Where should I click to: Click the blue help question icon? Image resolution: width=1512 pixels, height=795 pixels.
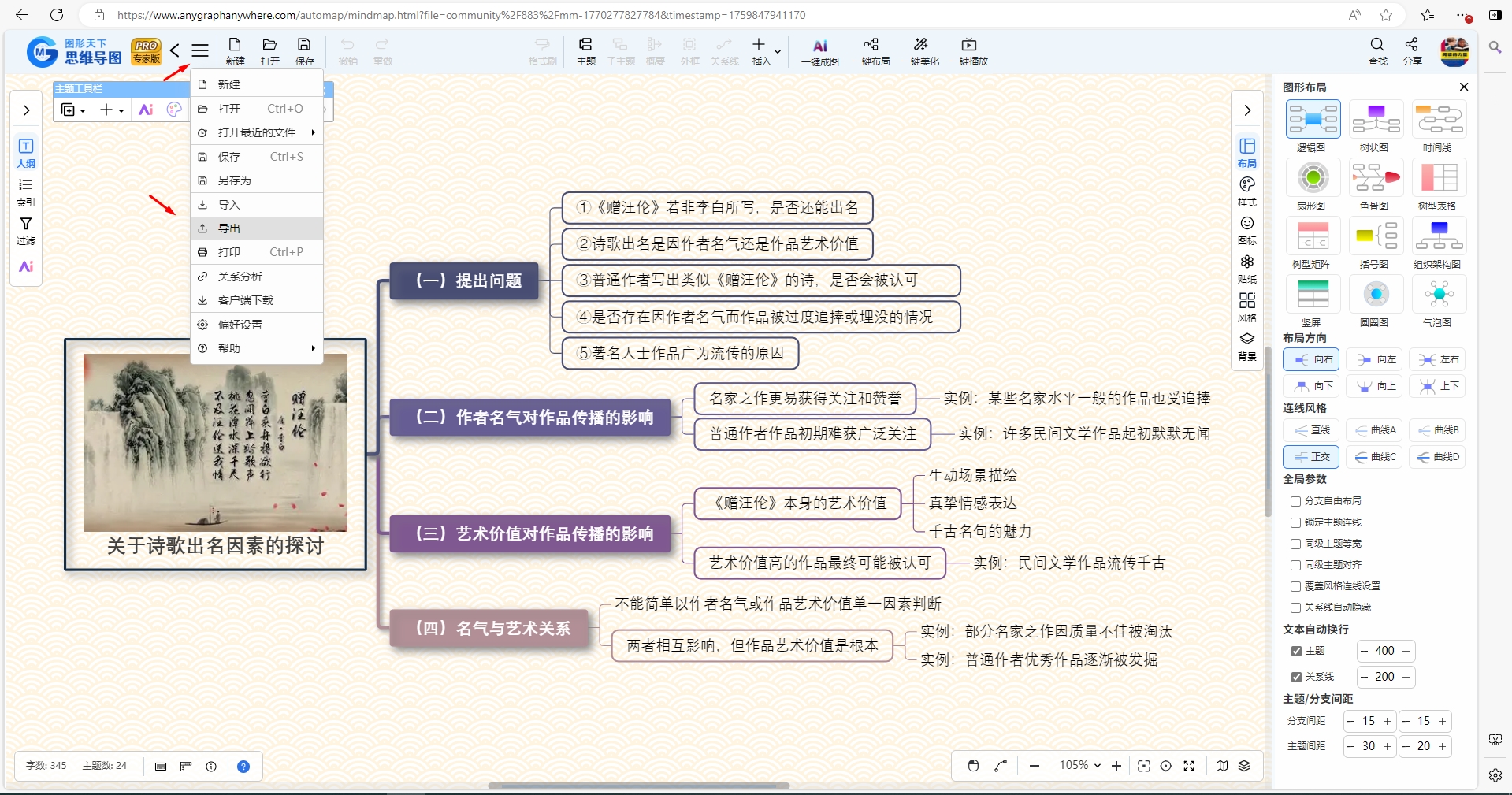click(243, 767)
